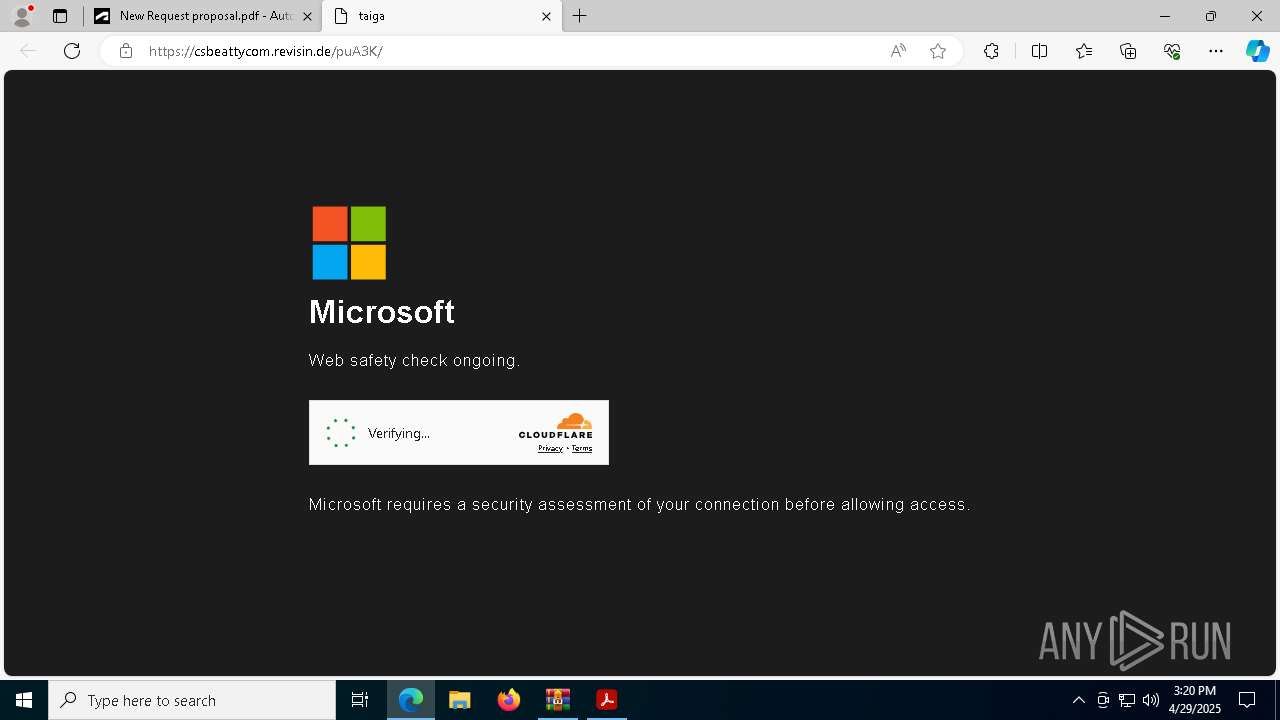This screenshot has height=720, width=1280.
Task: Open the notification center
Action: [x=1247, y=700]
